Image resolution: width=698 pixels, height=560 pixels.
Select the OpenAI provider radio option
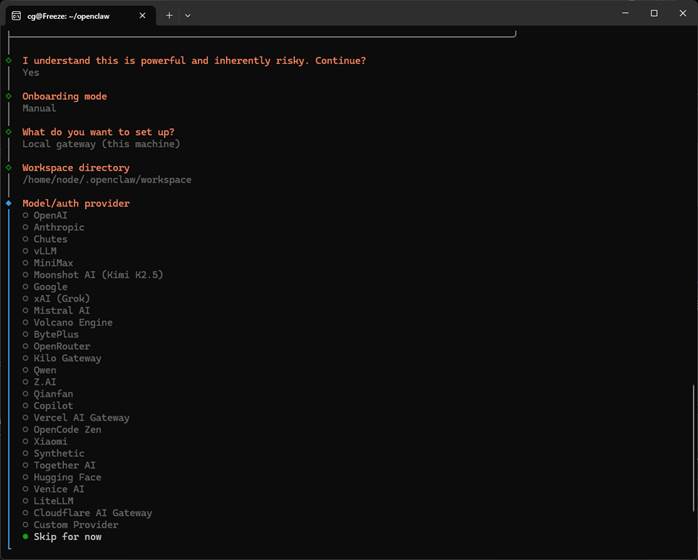(50, 215)
